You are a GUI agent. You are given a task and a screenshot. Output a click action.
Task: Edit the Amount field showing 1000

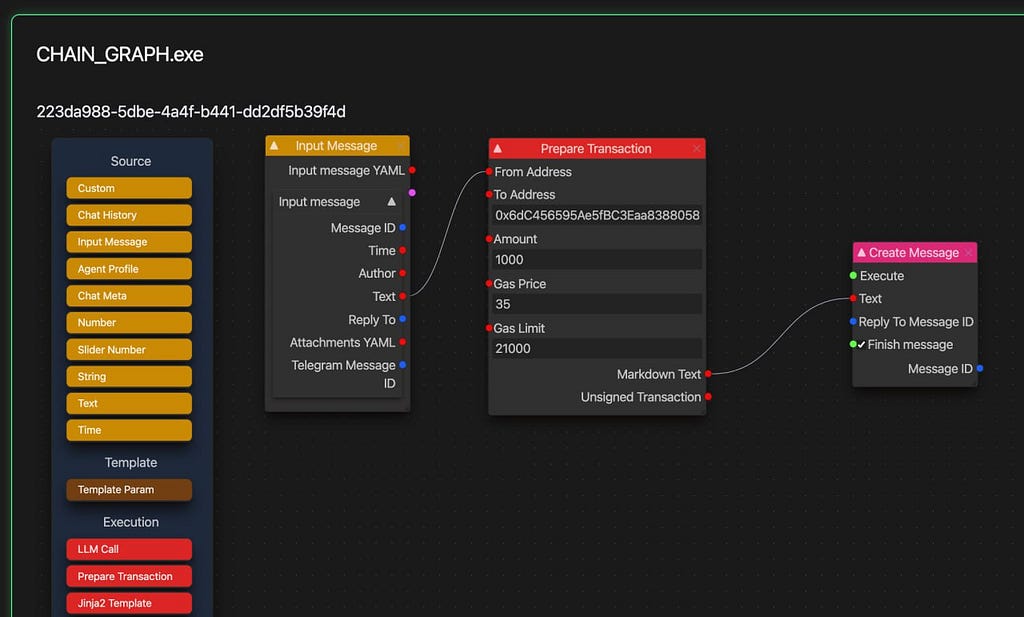click(x=597, y=260)
